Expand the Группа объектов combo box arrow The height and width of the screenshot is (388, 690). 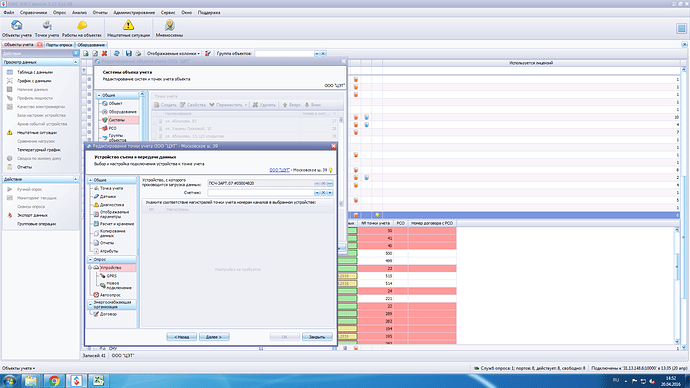316,53
